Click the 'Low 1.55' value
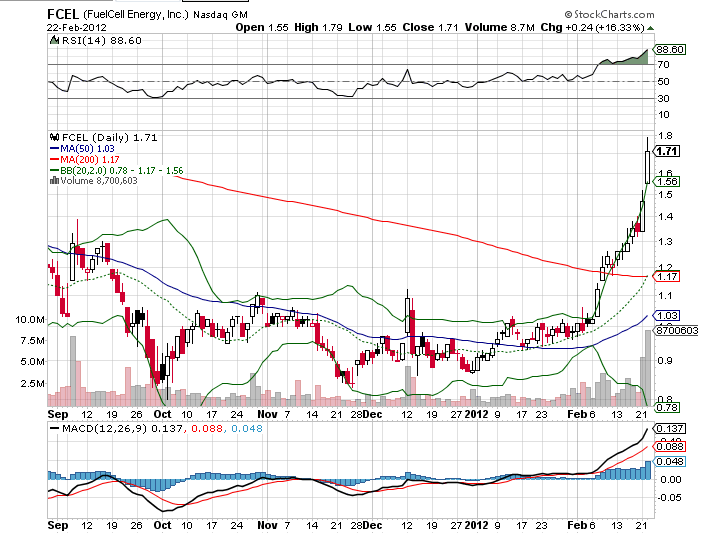Image resolution: width=722 pixels, height=533 pixels. click(372, 28)
